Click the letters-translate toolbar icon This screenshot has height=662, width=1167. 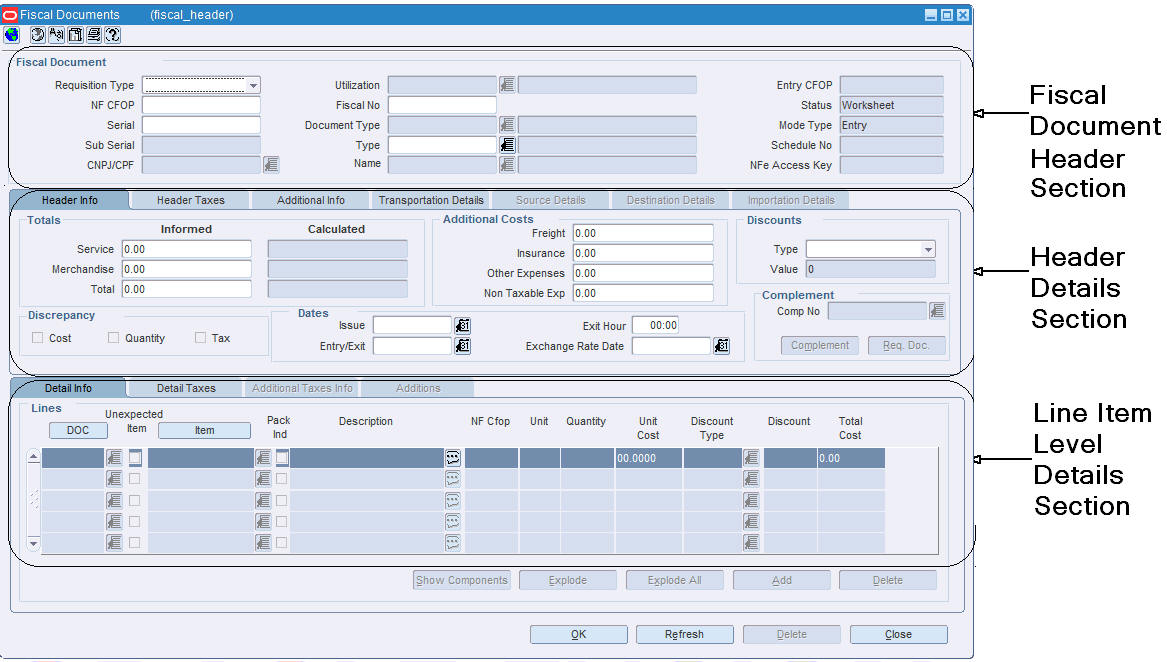(x=56, y=34)
